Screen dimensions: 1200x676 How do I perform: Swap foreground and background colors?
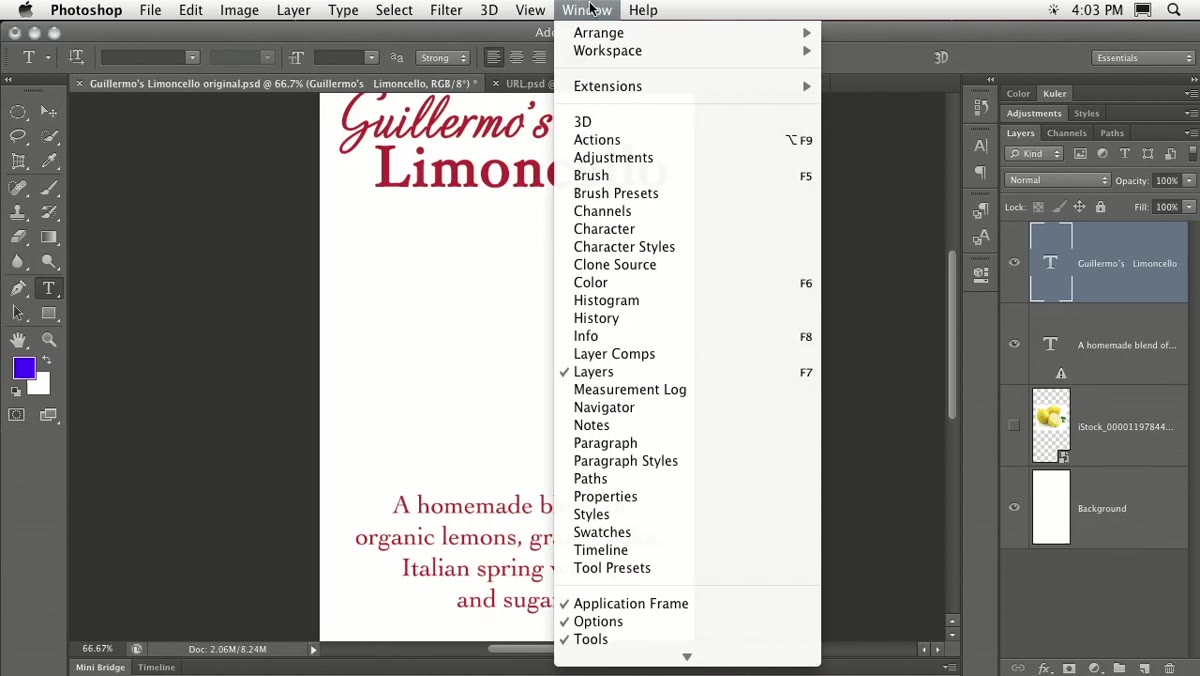[47, 360]
